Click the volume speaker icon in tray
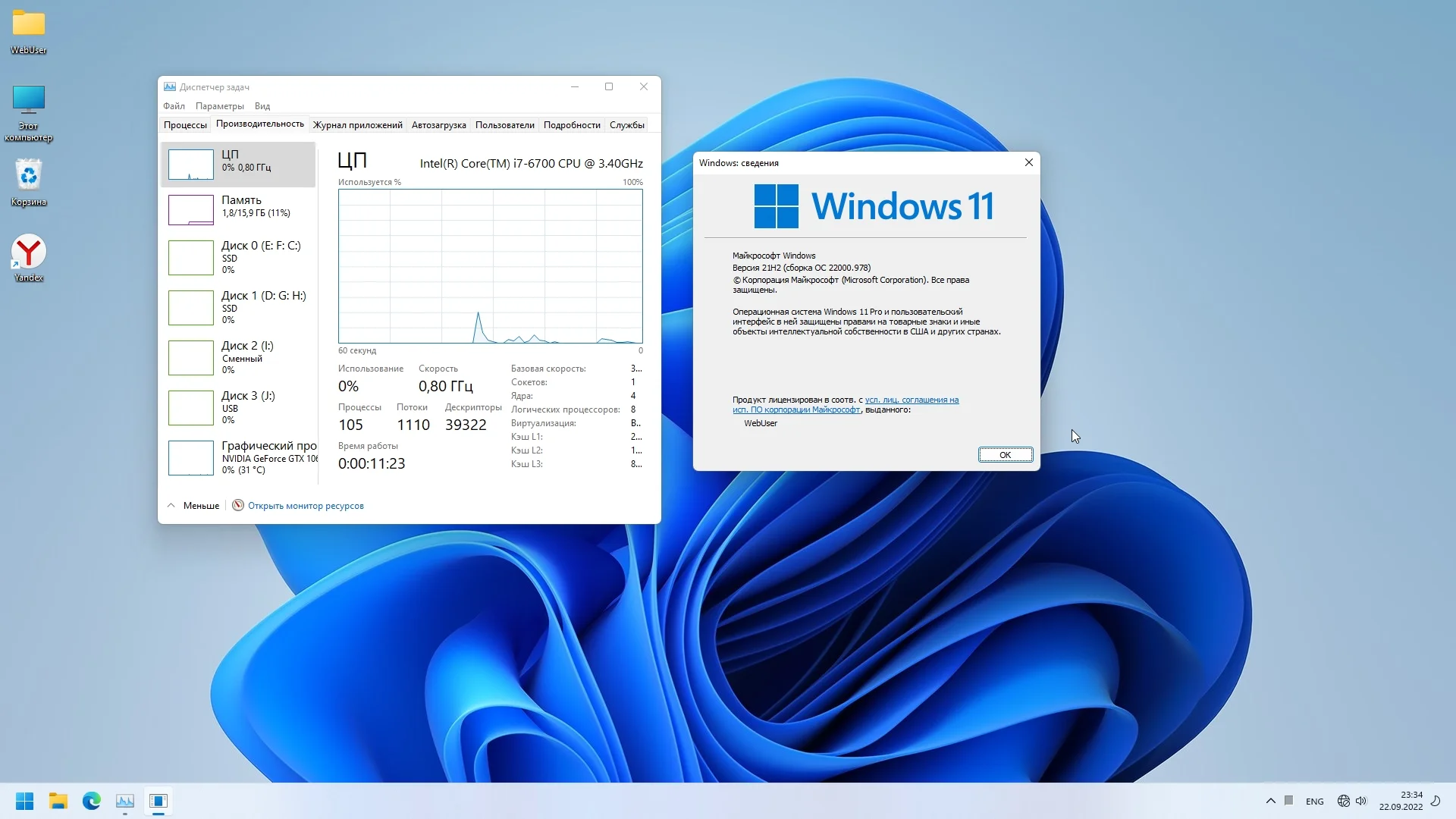 pos(1361,801)
